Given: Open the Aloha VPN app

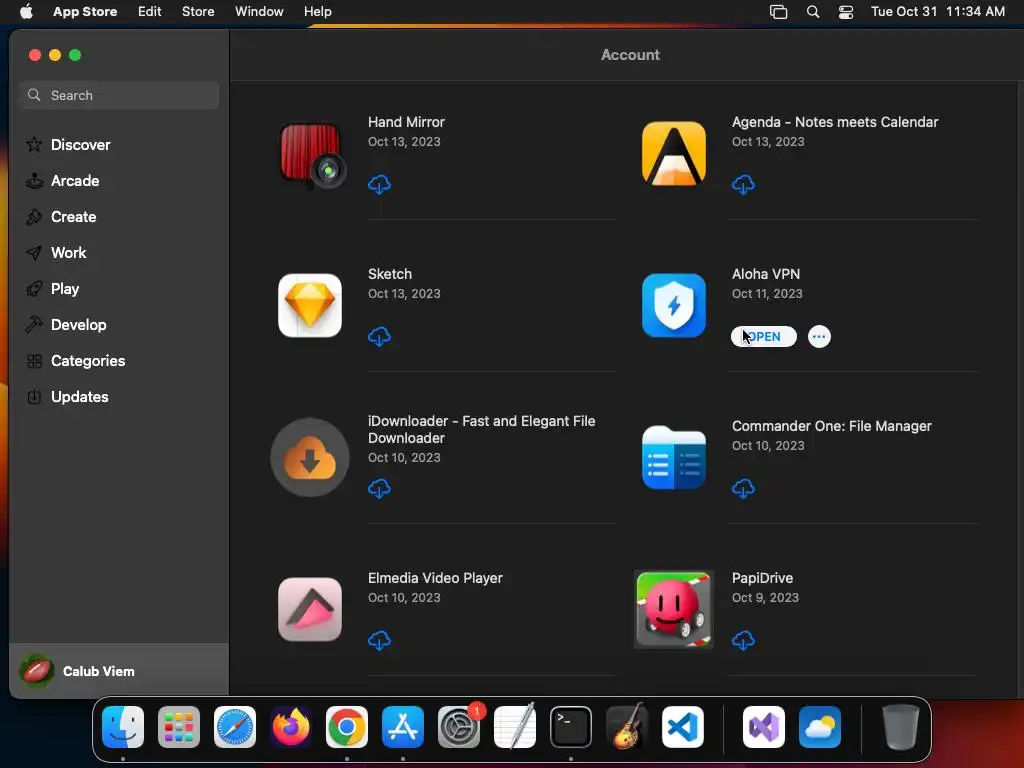Looking at the screenshot, I should pyautogui.click(x=763, y=336).
